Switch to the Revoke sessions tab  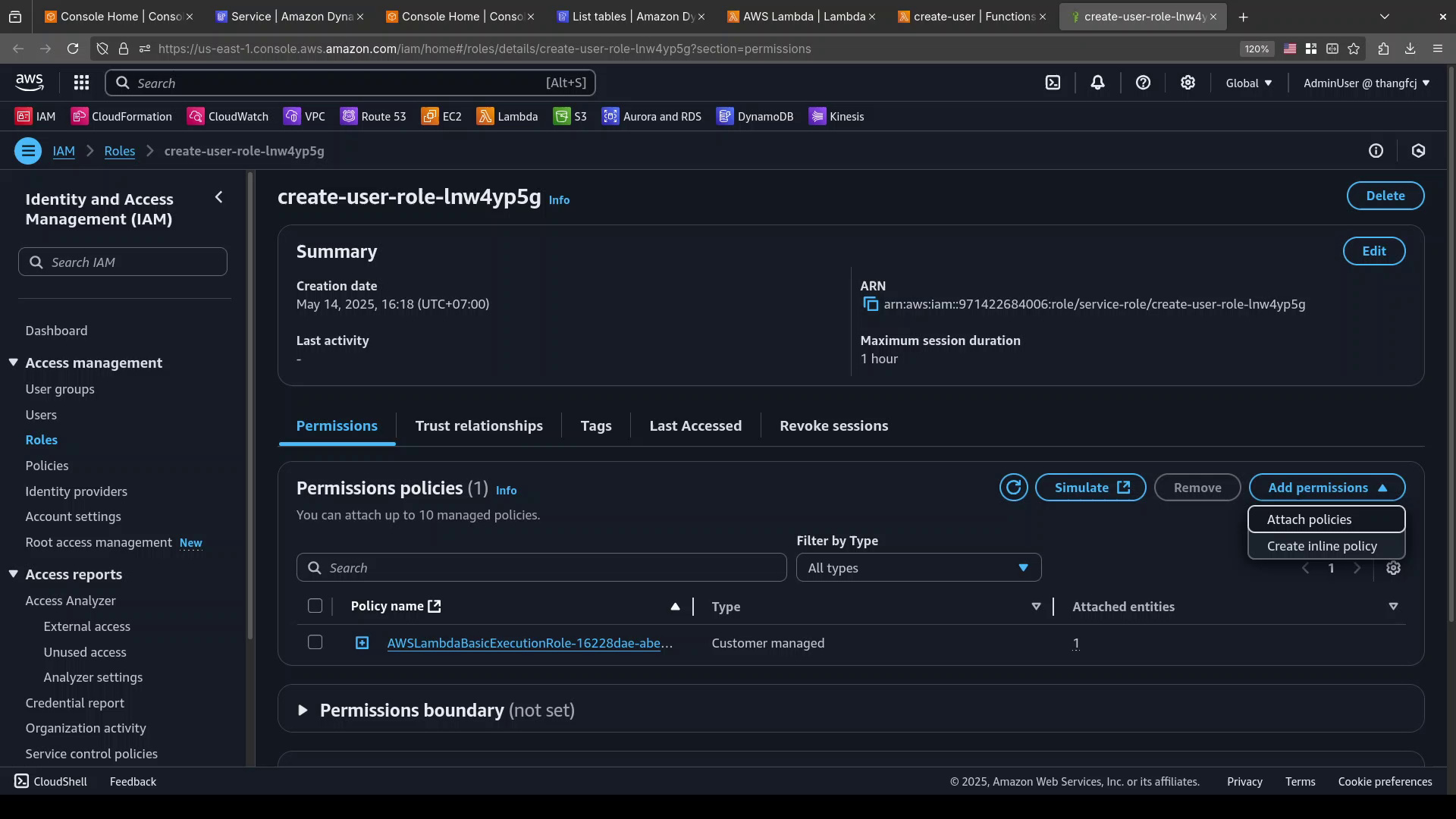[x=833, y=425]
